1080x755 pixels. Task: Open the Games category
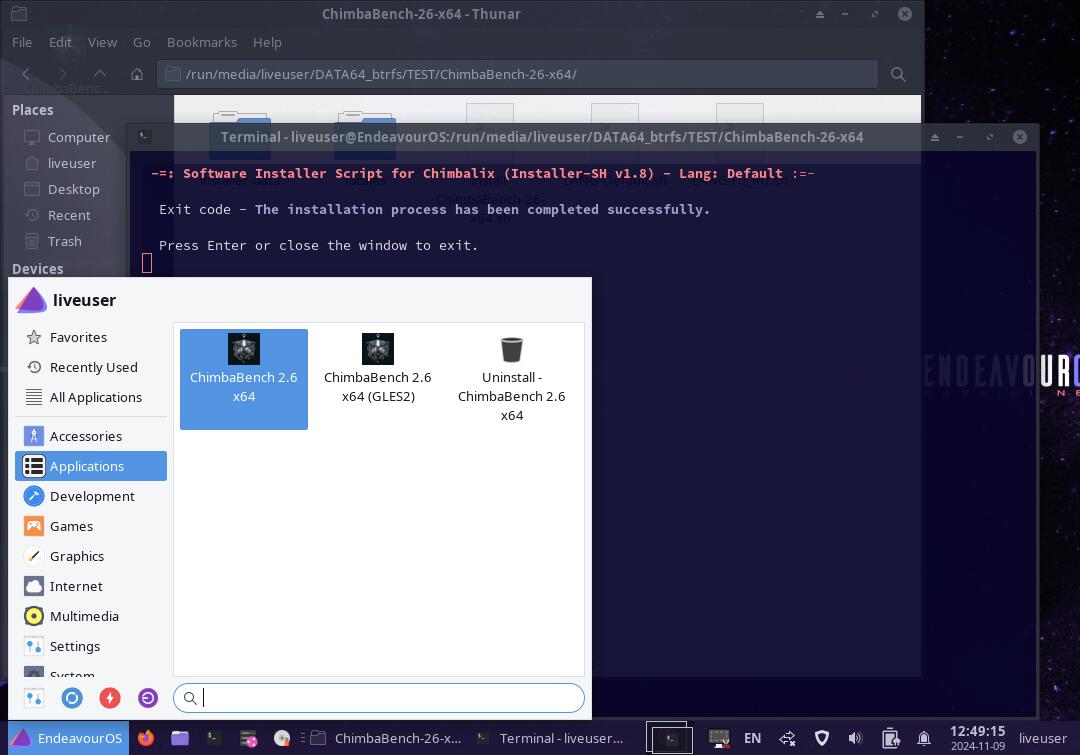91,526
